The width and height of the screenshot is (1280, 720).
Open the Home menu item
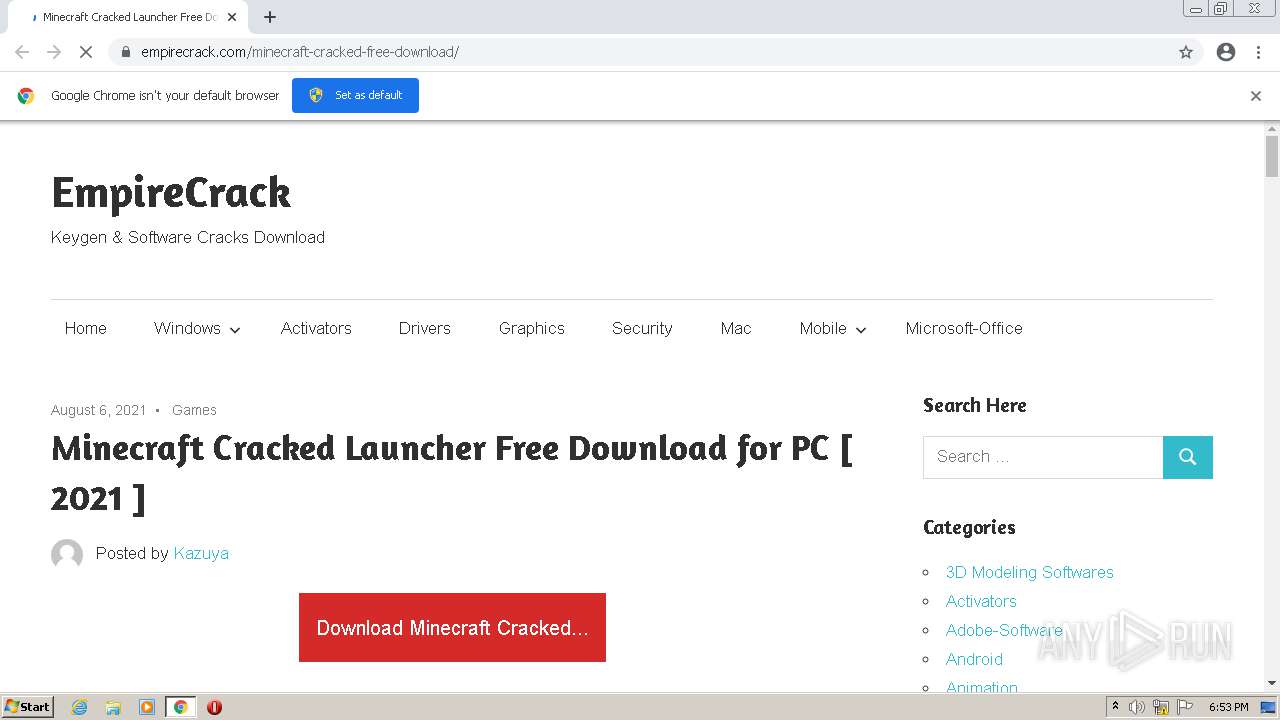coord(85,328)
